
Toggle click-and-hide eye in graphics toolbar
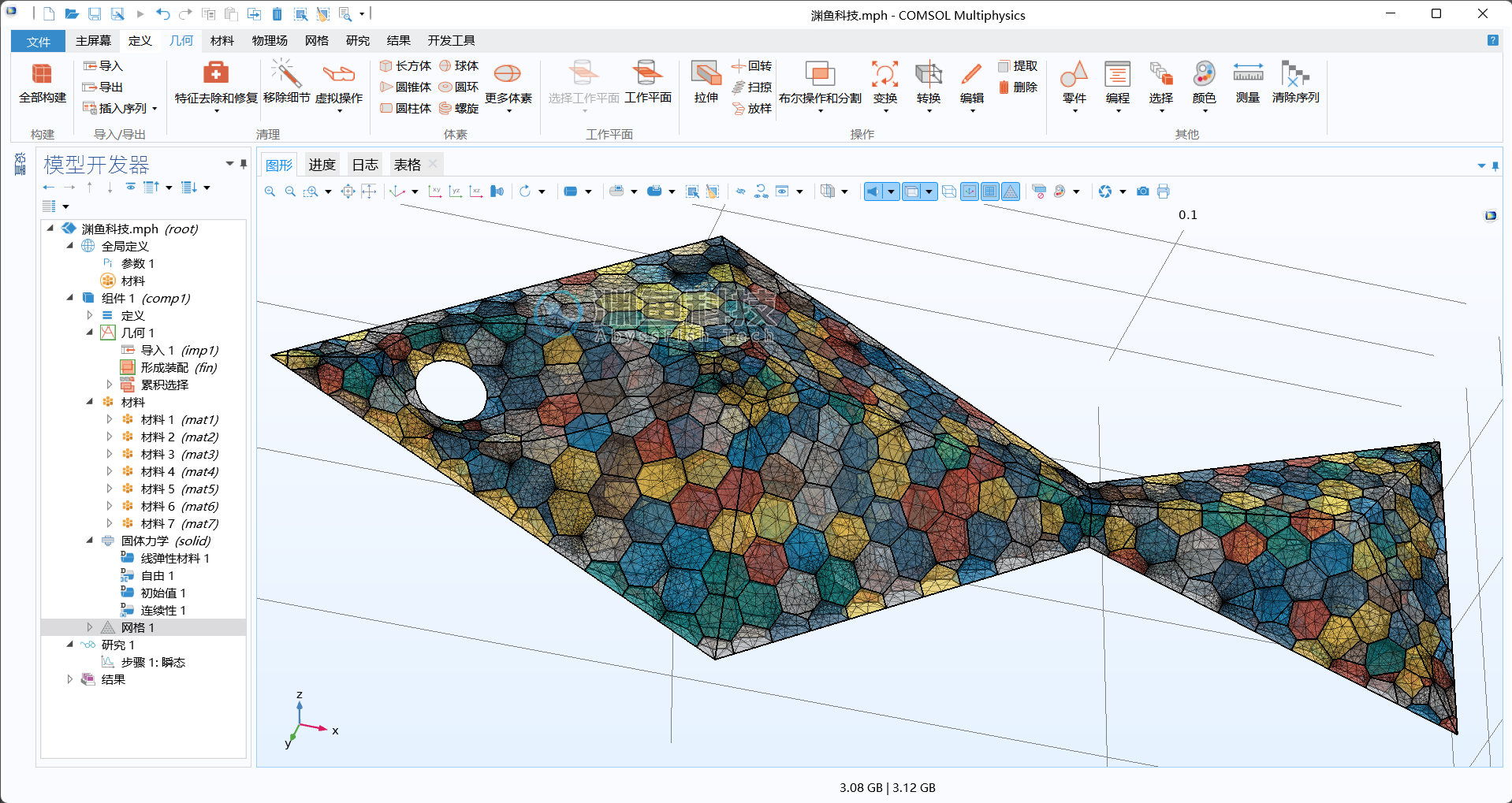(x=740, y=191)
